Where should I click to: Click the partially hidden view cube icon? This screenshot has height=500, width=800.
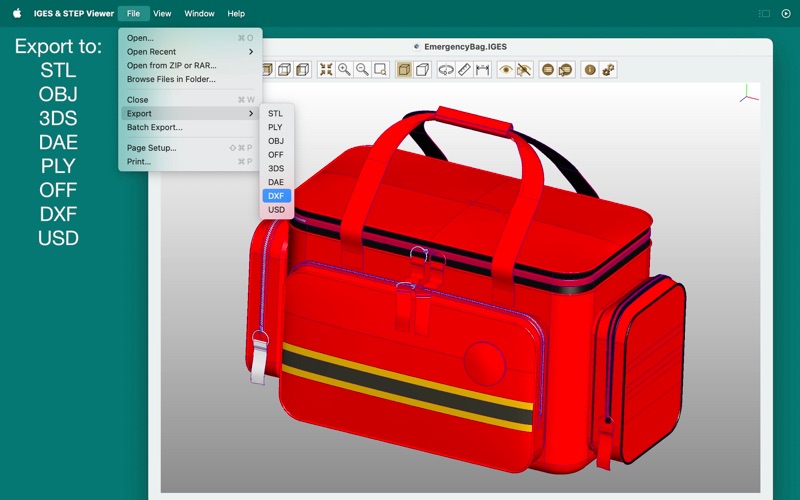pos(268,69)
